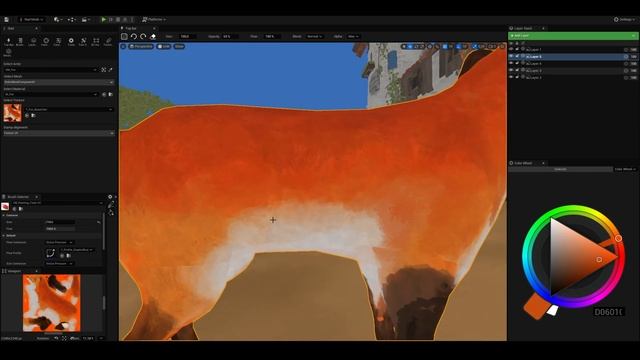This screenshot has height=360, width=640.
Task: Select the pencil-shaped tool at the row end
Action: pyautogui.click(x=108, y=41)
